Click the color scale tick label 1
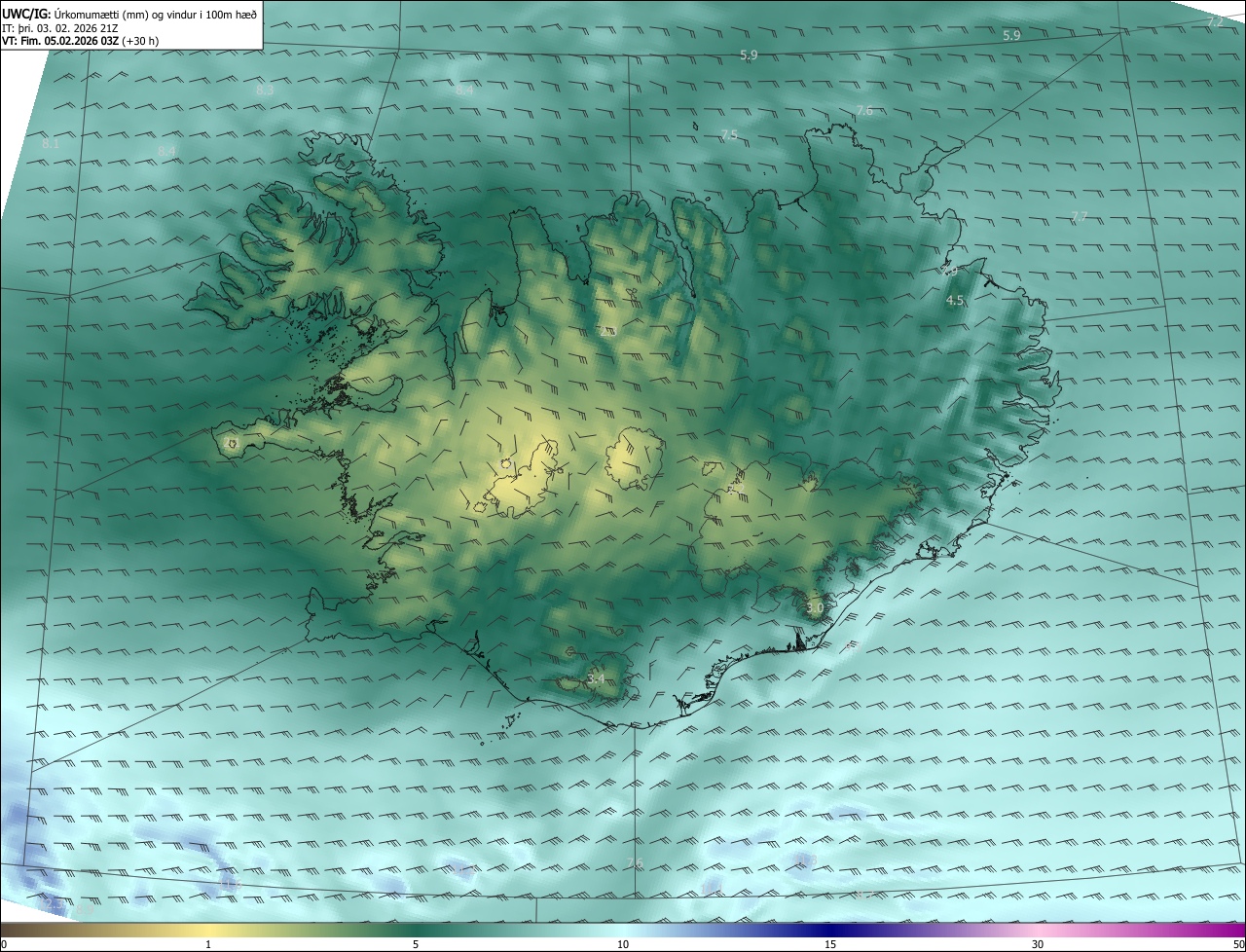The image size is (1246, 952). click(x=208, y=944)
